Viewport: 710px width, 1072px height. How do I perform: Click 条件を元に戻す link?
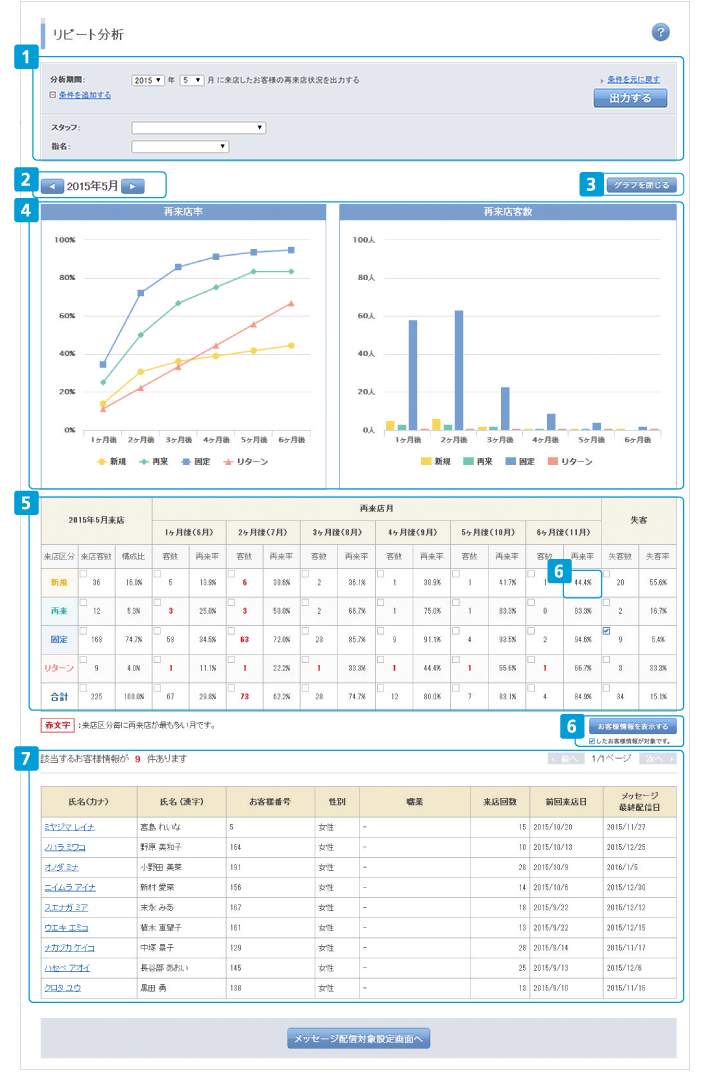tap(632, 79)
